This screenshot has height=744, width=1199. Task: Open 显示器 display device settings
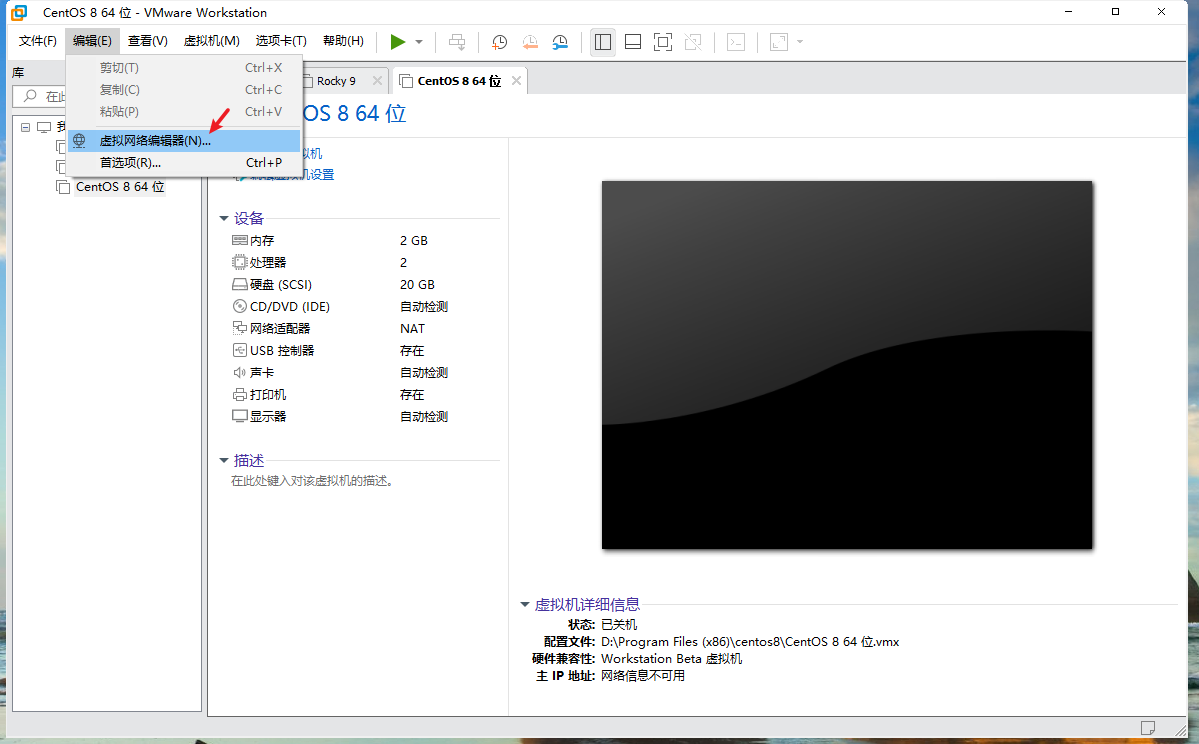point(268,417)
